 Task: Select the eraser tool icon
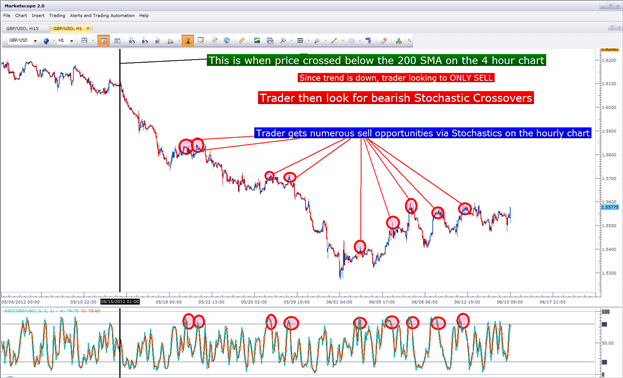[x=383, y=41]
